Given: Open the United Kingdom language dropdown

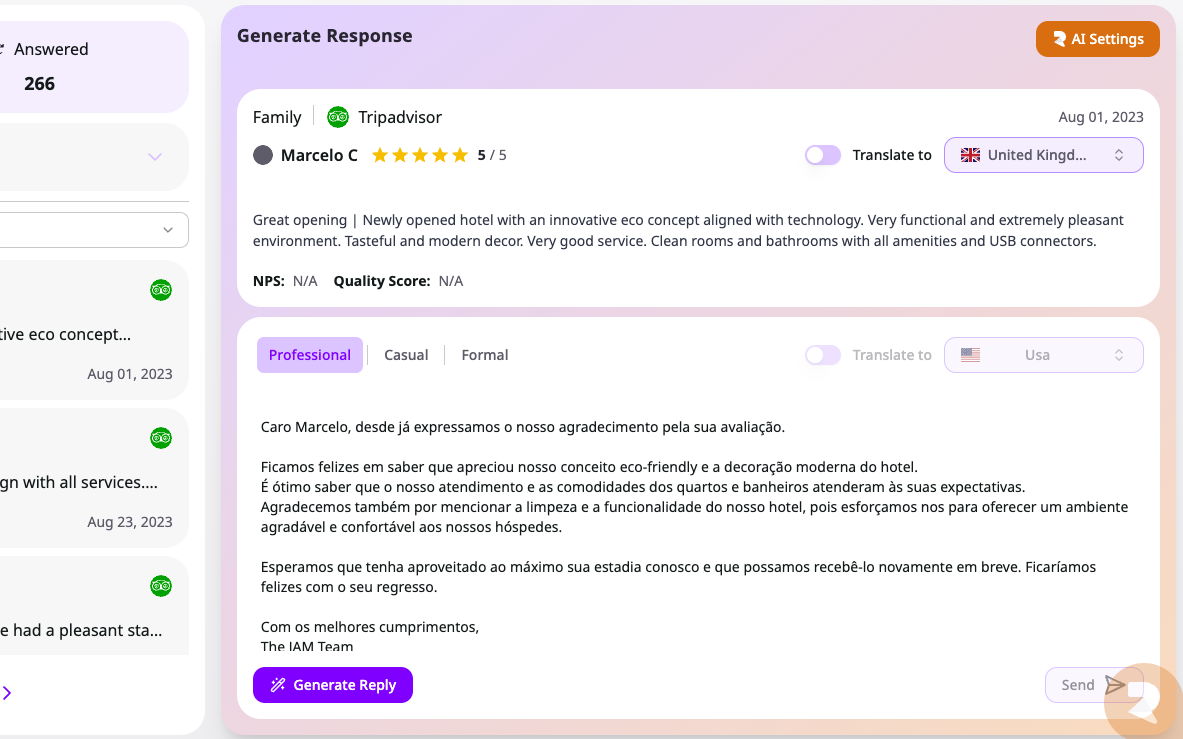Looking at the screenshot, I should (x=1043, y=155).
